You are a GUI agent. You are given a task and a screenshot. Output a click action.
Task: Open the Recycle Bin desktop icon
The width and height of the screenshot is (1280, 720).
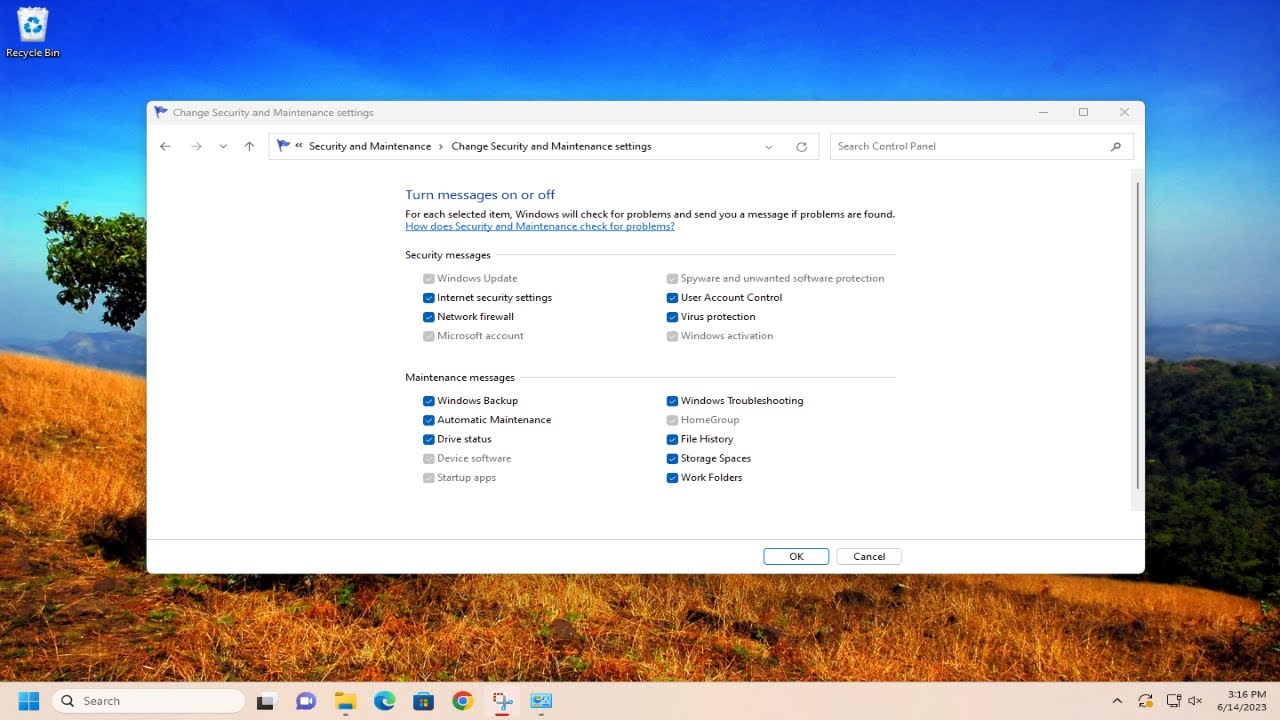coord(33,33)
